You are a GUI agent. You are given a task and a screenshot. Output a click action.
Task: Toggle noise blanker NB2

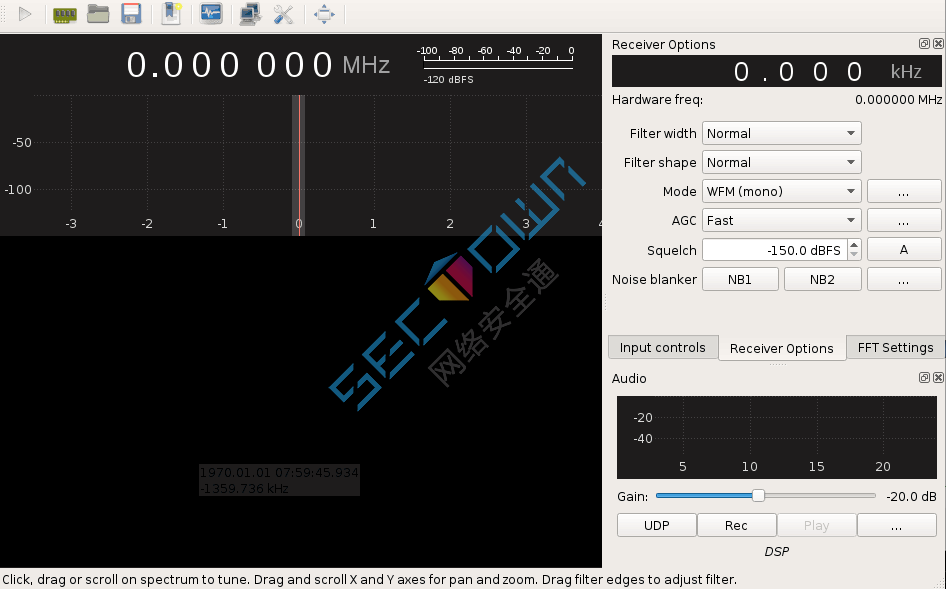[x=822, y=279]
